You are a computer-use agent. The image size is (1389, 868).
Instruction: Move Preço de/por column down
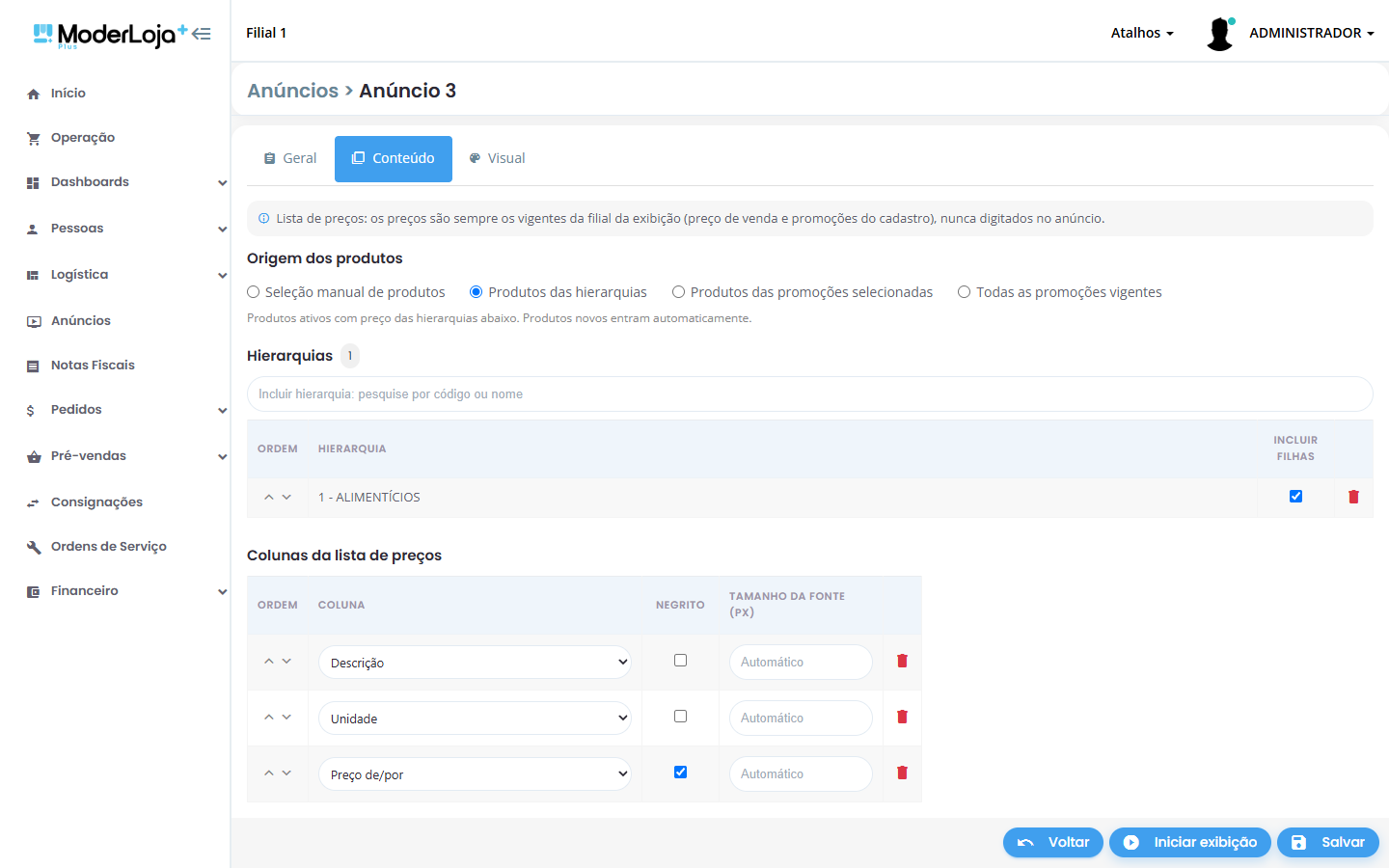tap(286, 773)
